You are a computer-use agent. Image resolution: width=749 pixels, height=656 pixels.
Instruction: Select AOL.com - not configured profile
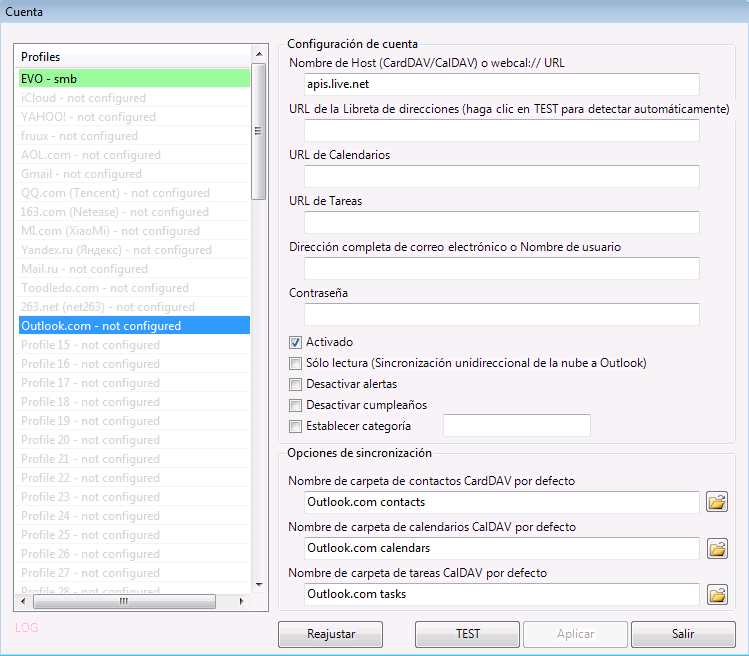134,155
